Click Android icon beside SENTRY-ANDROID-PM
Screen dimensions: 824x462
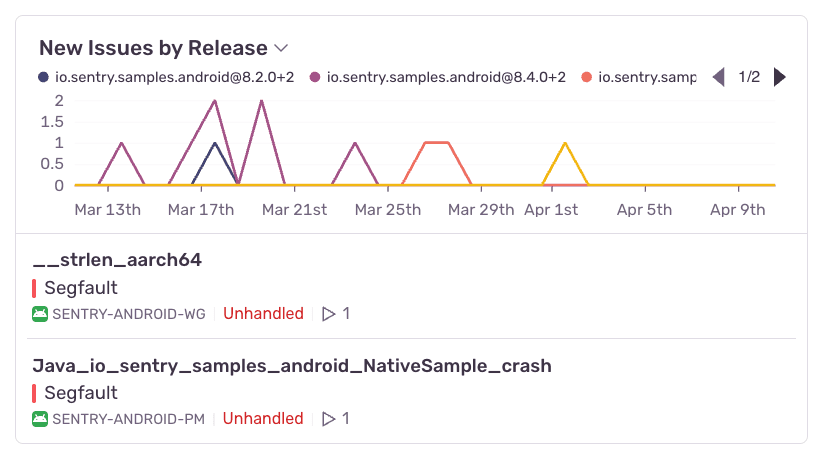tap(40, 419)
